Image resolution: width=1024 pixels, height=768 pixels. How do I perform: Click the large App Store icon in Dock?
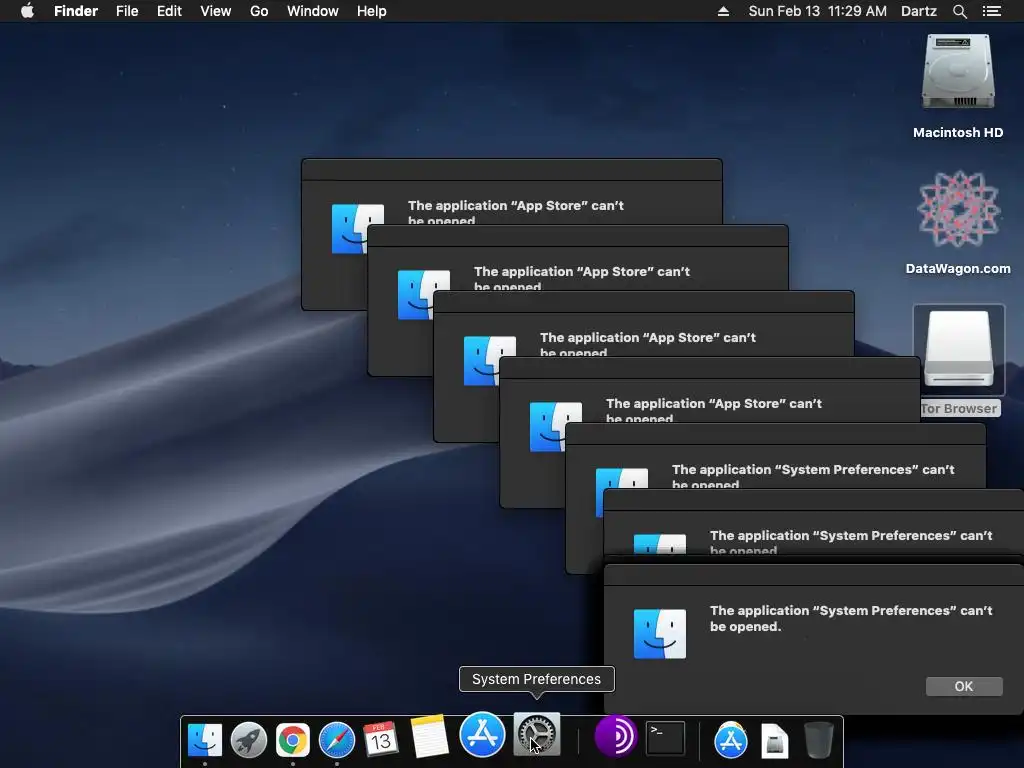coord(482,734)
